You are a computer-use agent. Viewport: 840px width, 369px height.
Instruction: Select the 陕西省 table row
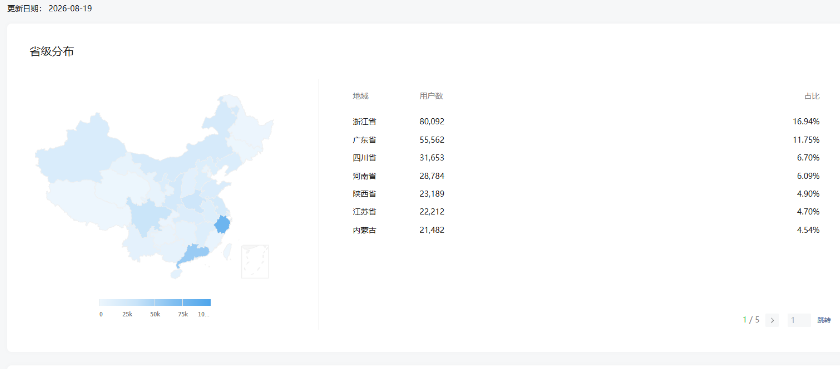pos(586,193)
